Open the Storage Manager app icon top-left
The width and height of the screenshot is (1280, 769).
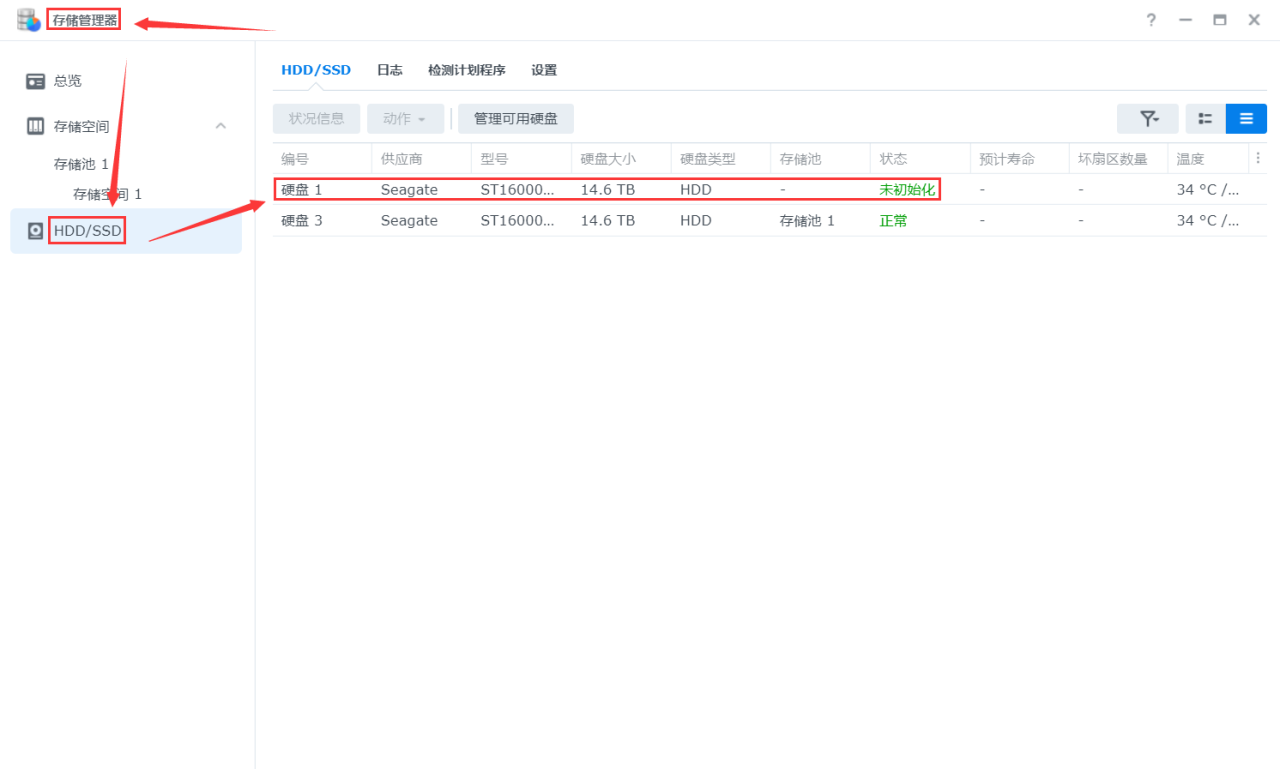coord(29,19)
